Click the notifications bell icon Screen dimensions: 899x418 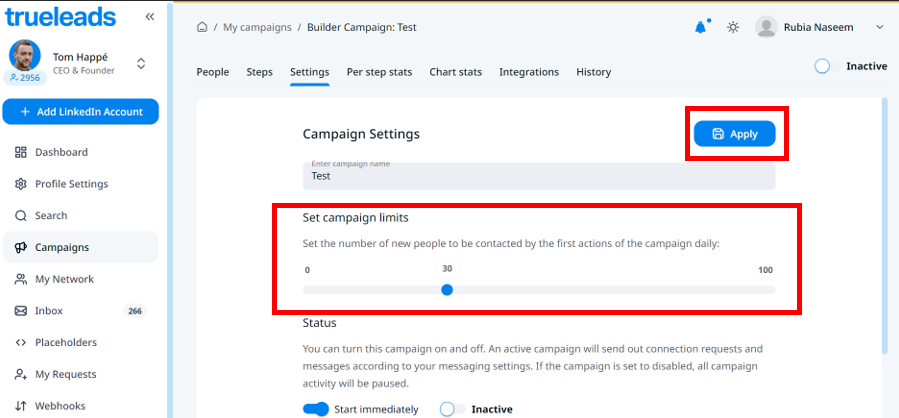coord(700,27)
